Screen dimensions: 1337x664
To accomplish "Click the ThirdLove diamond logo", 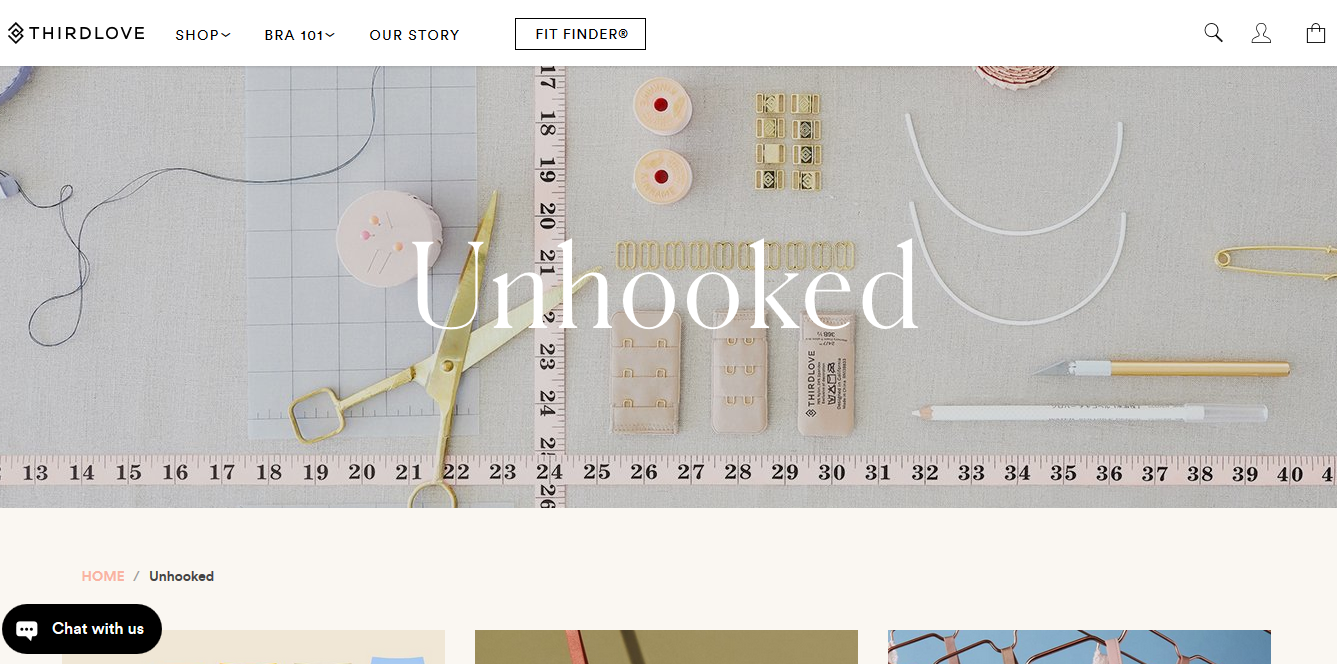I will [16, 33].
